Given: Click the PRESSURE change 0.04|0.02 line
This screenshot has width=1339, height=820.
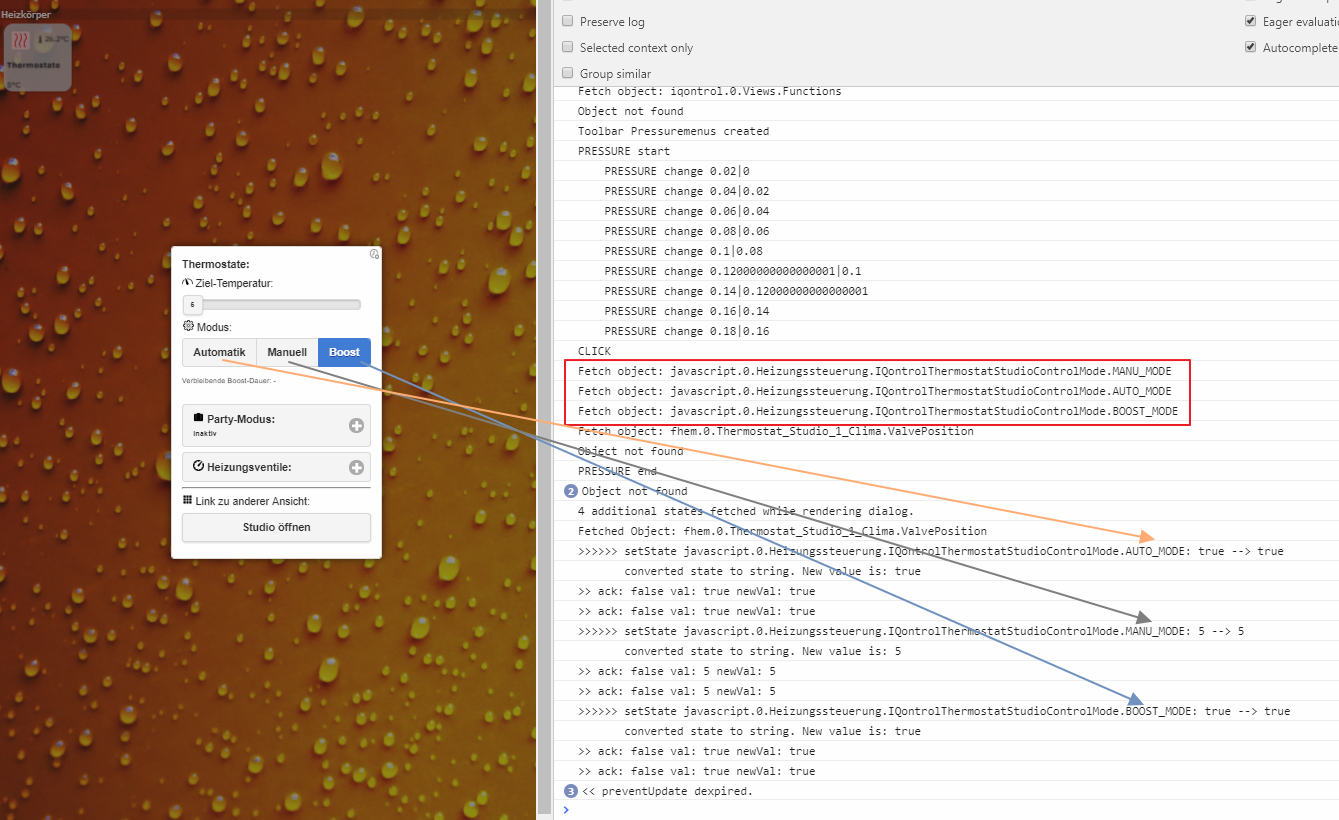Looking at the screenshot, I should pyautogui.click(x=687, y=191).
